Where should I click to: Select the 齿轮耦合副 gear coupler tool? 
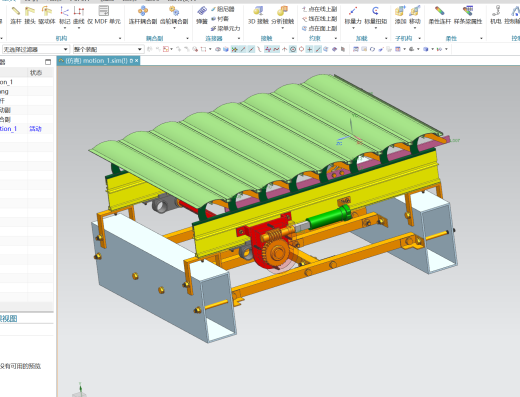pos(174,15)
